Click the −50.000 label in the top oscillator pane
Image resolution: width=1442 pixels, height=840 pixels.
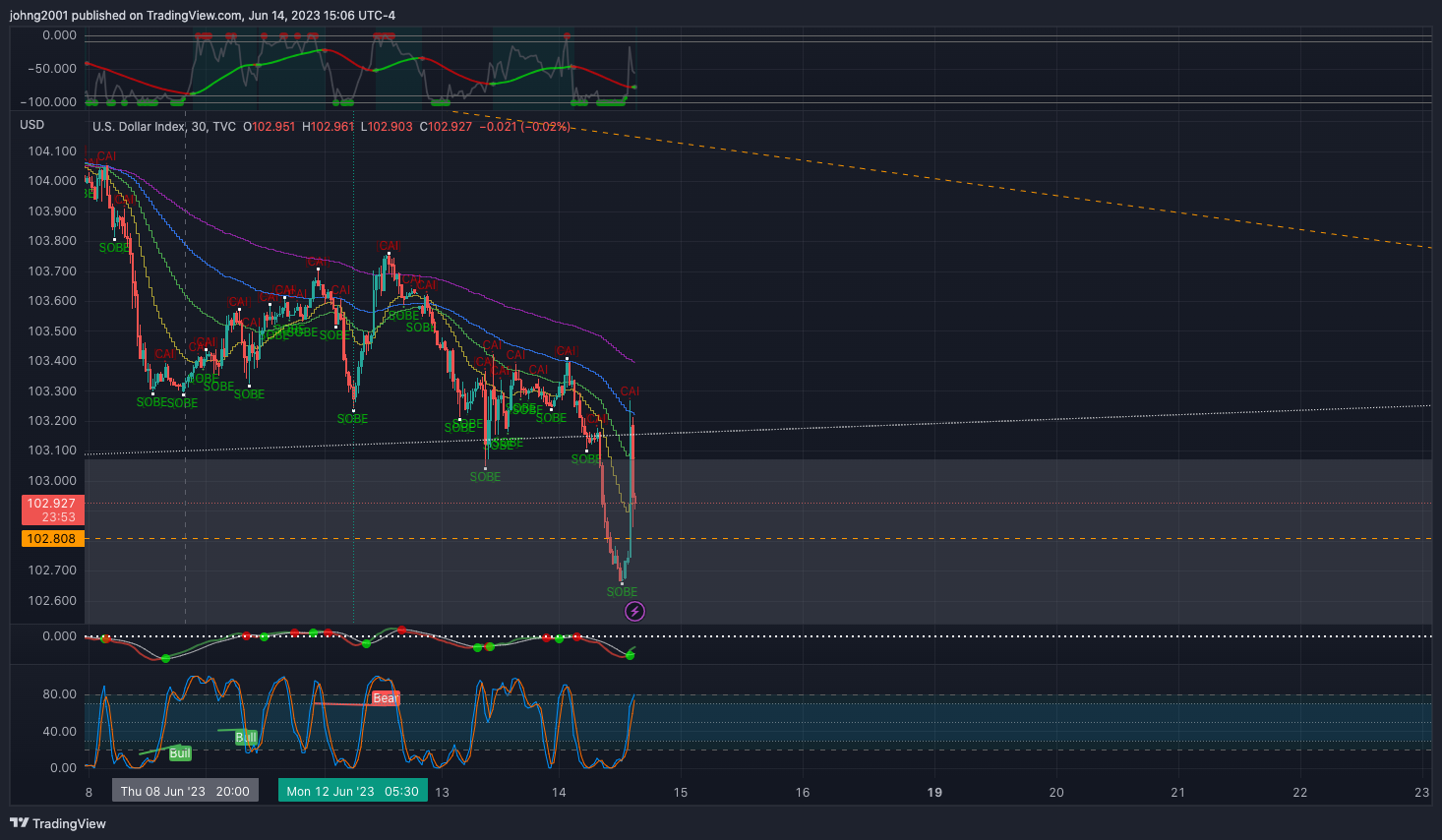tap(51, 69)
